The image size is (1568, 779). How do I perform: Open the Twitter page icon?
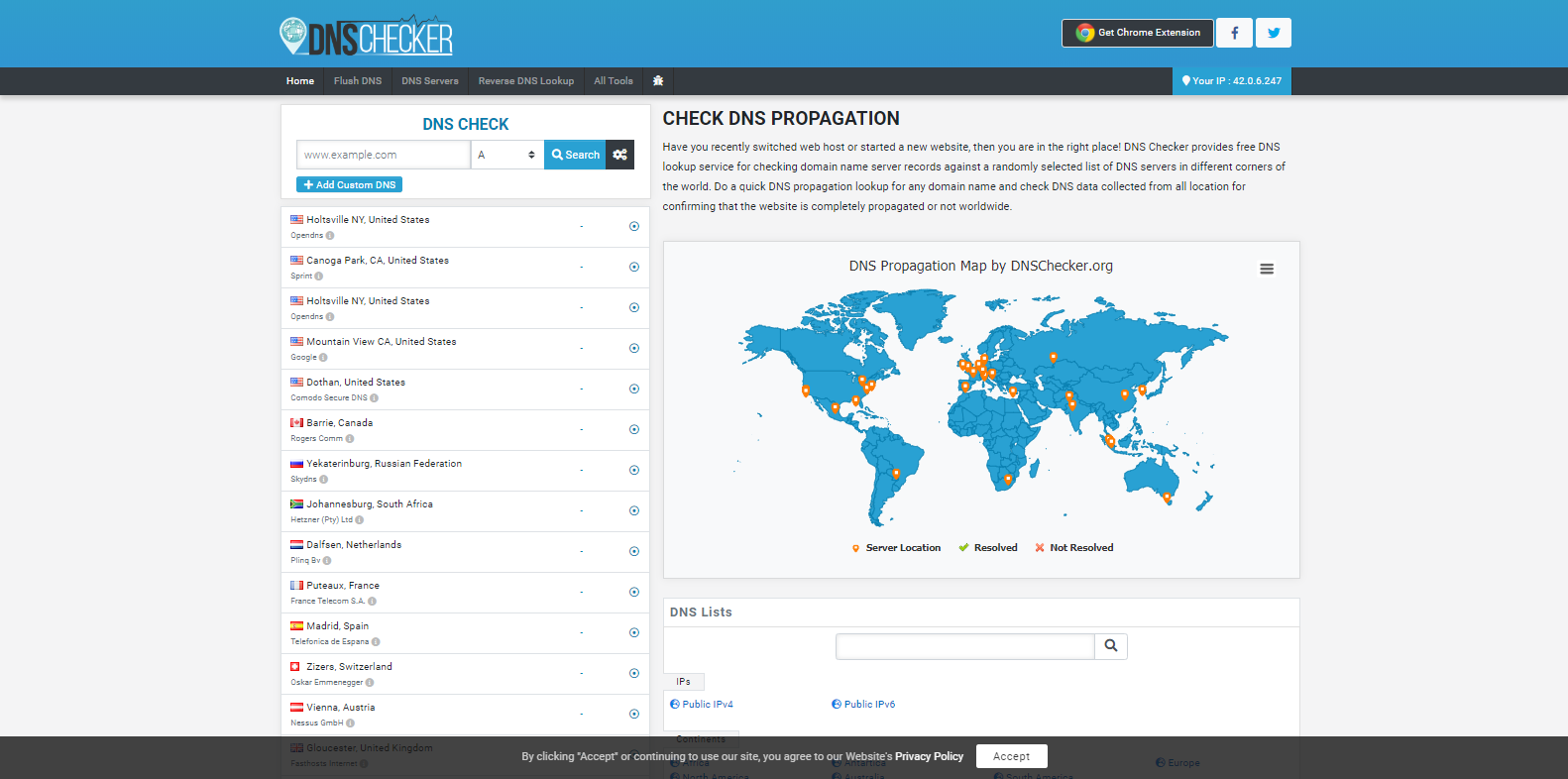1274,33
